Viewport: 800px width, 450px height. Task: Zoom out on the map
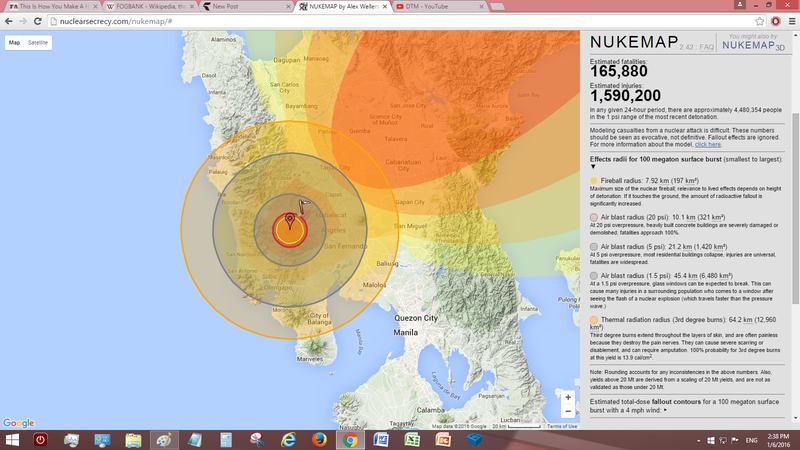[568, 411]
